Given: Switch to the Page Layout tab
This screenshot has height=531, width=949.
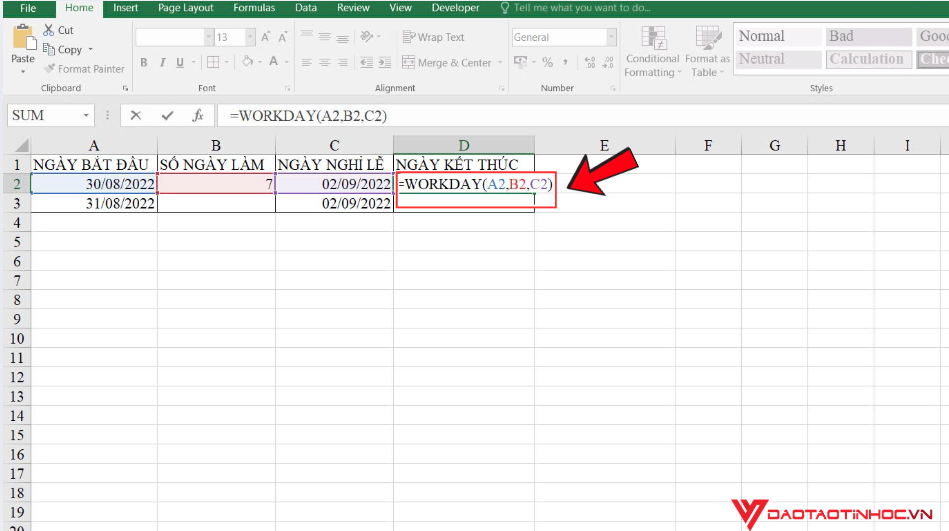Looking at the screenshot, I should (x=186, y=8).
